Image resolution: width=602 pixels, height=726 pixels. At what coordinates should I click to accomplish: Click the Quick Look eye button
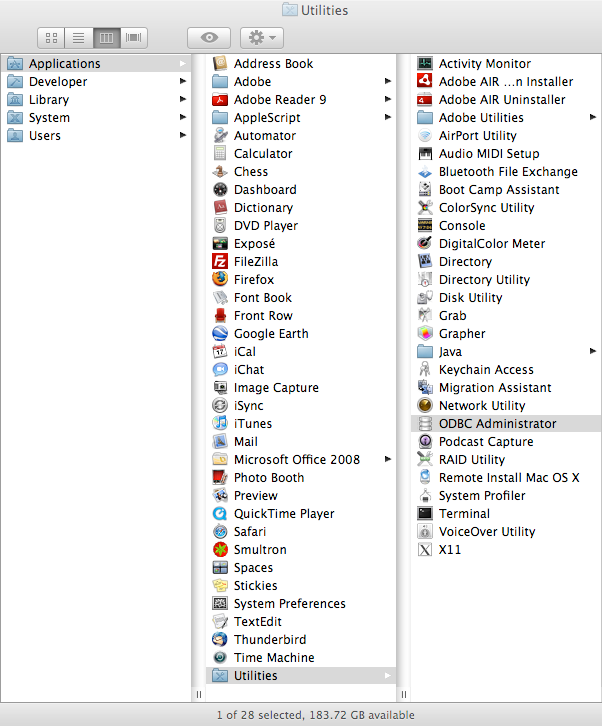click(209, 38)
